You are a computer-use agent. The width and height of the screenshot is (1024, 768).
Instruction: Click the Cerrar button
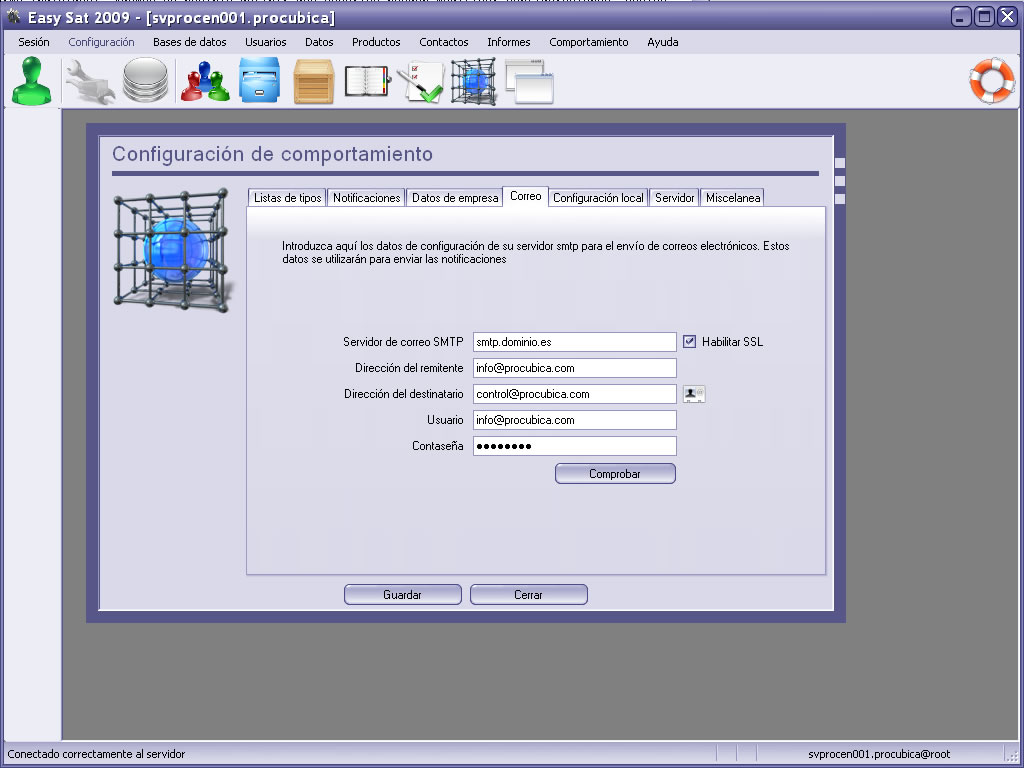point(528,594)
